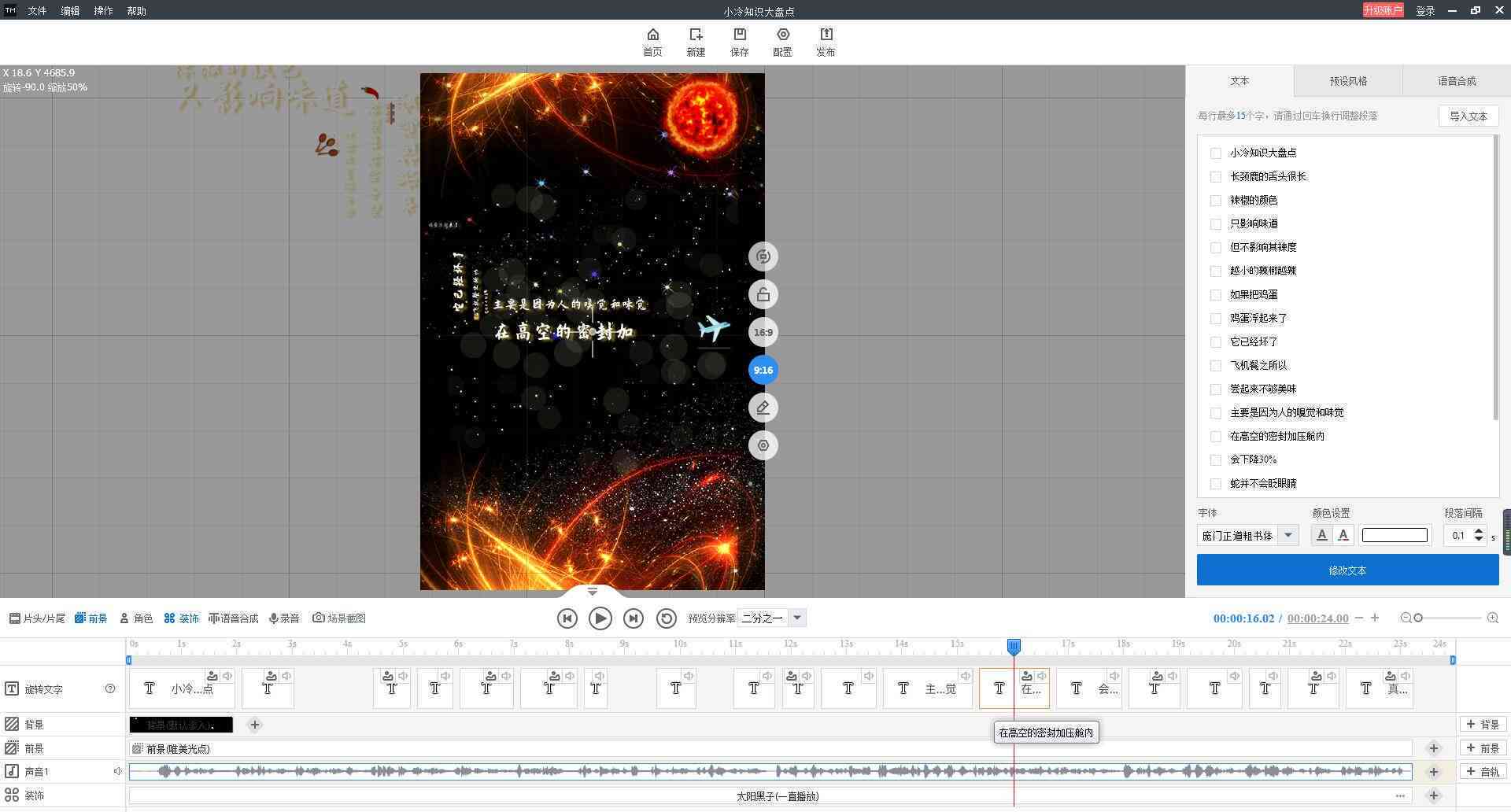Add item to 背景 track with plus
1511x812 pixels.
(x=254, y=725)
